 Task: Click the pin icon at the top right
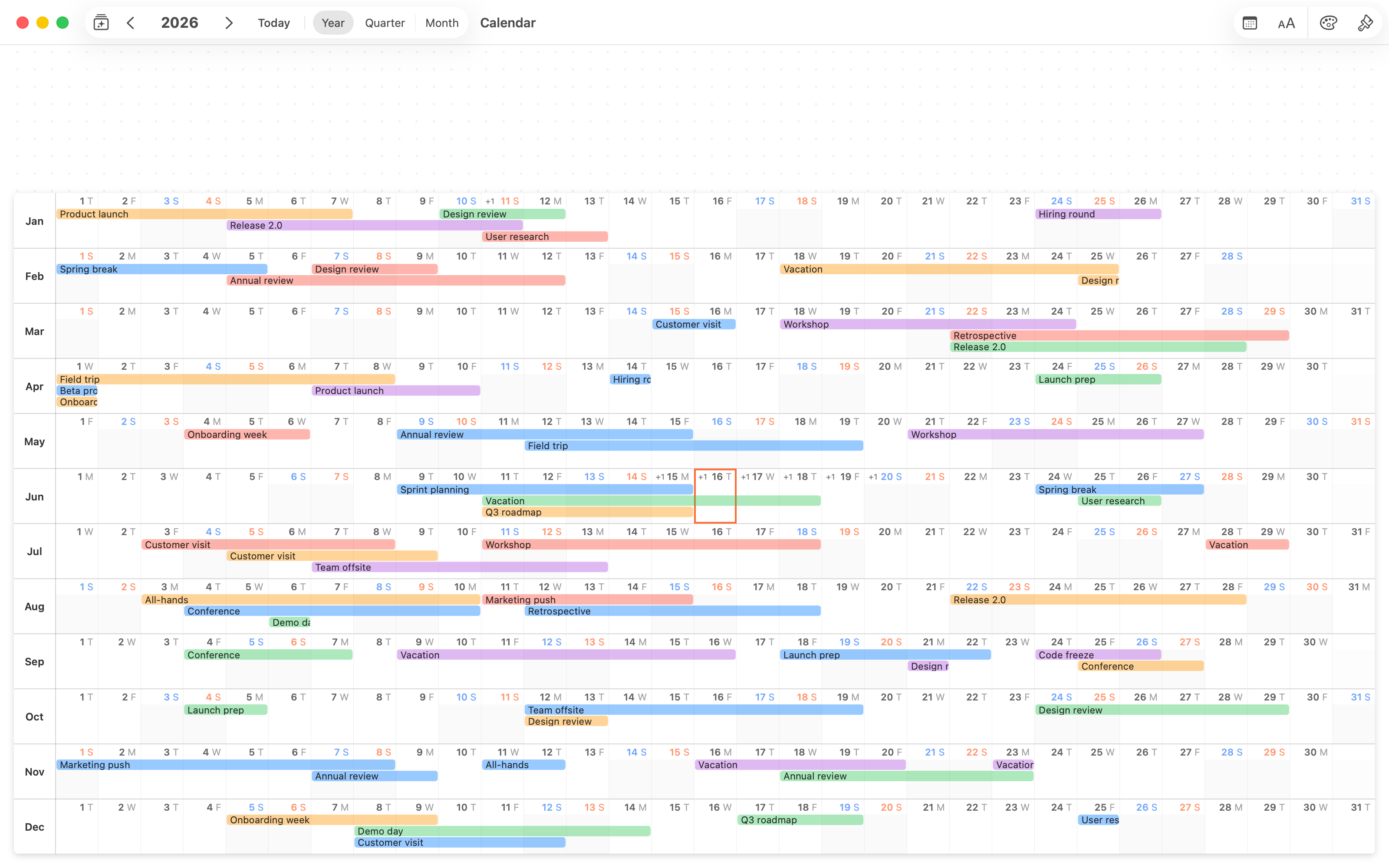click(1366, 23)
